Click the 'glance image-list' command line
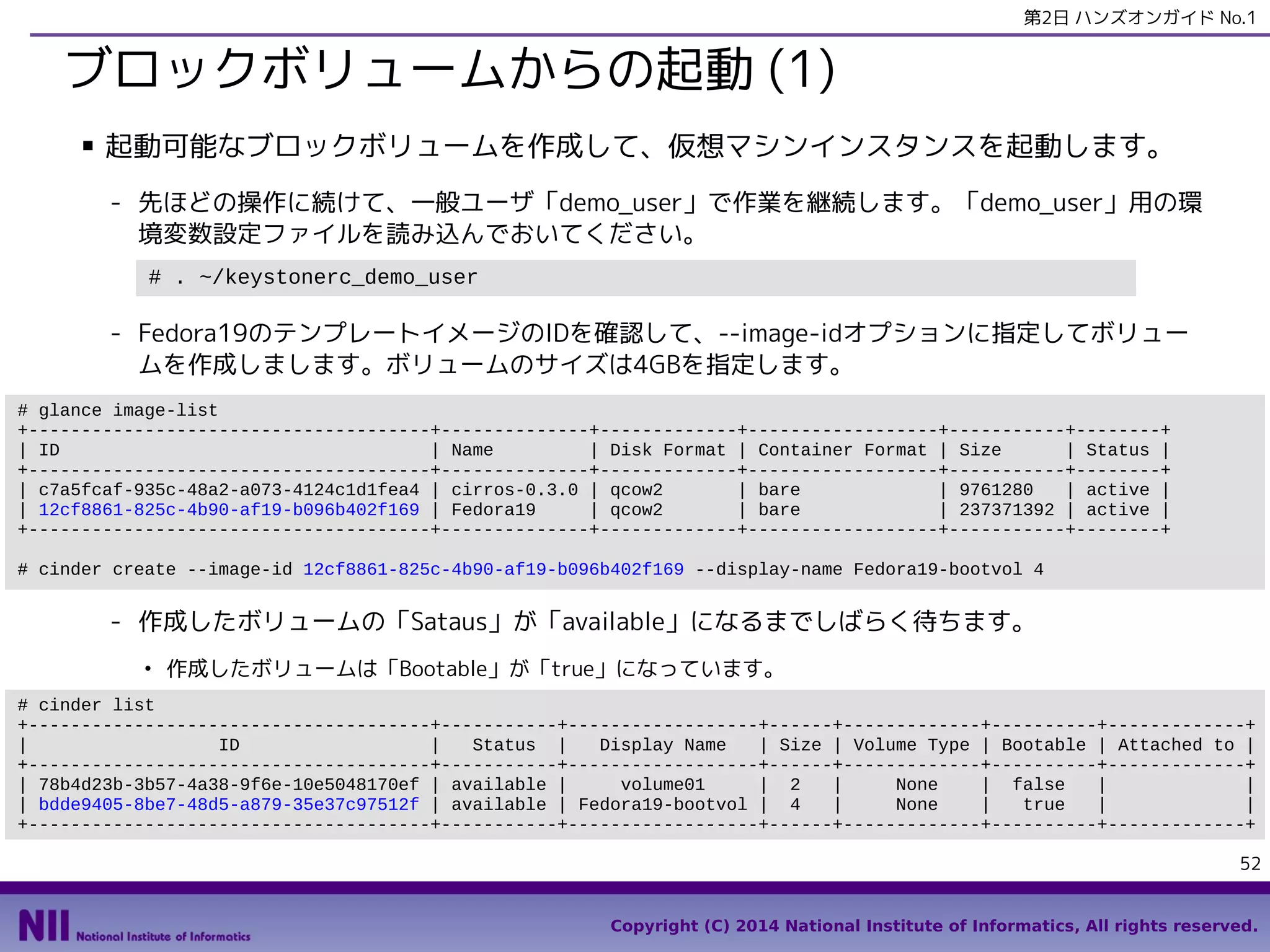 (x=118, y=410)
